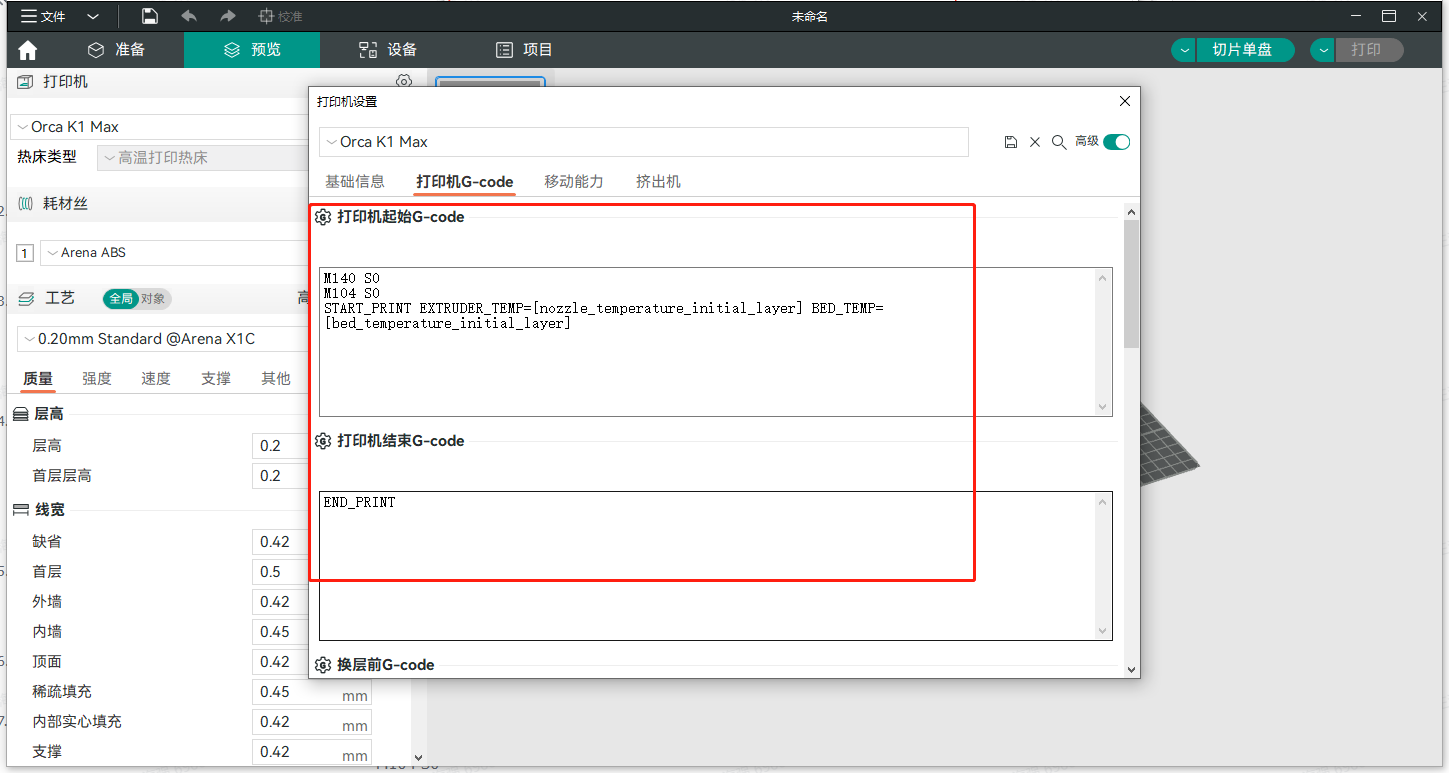Click the 切片单盘 slice button
The image size is (1449, 773).
(1245, 49)
